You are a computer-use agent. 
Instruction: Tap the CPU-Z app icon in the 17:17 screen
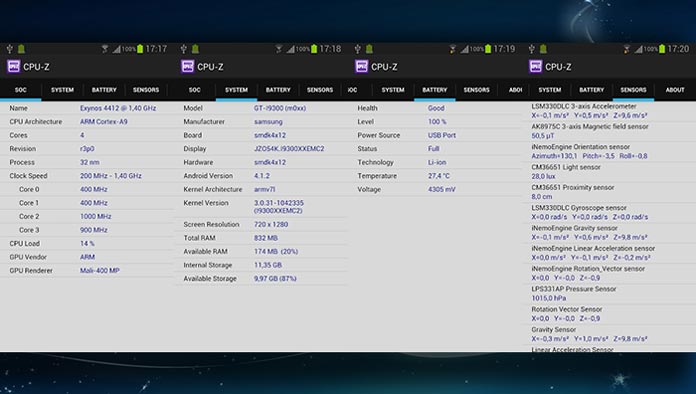(13, 67)
